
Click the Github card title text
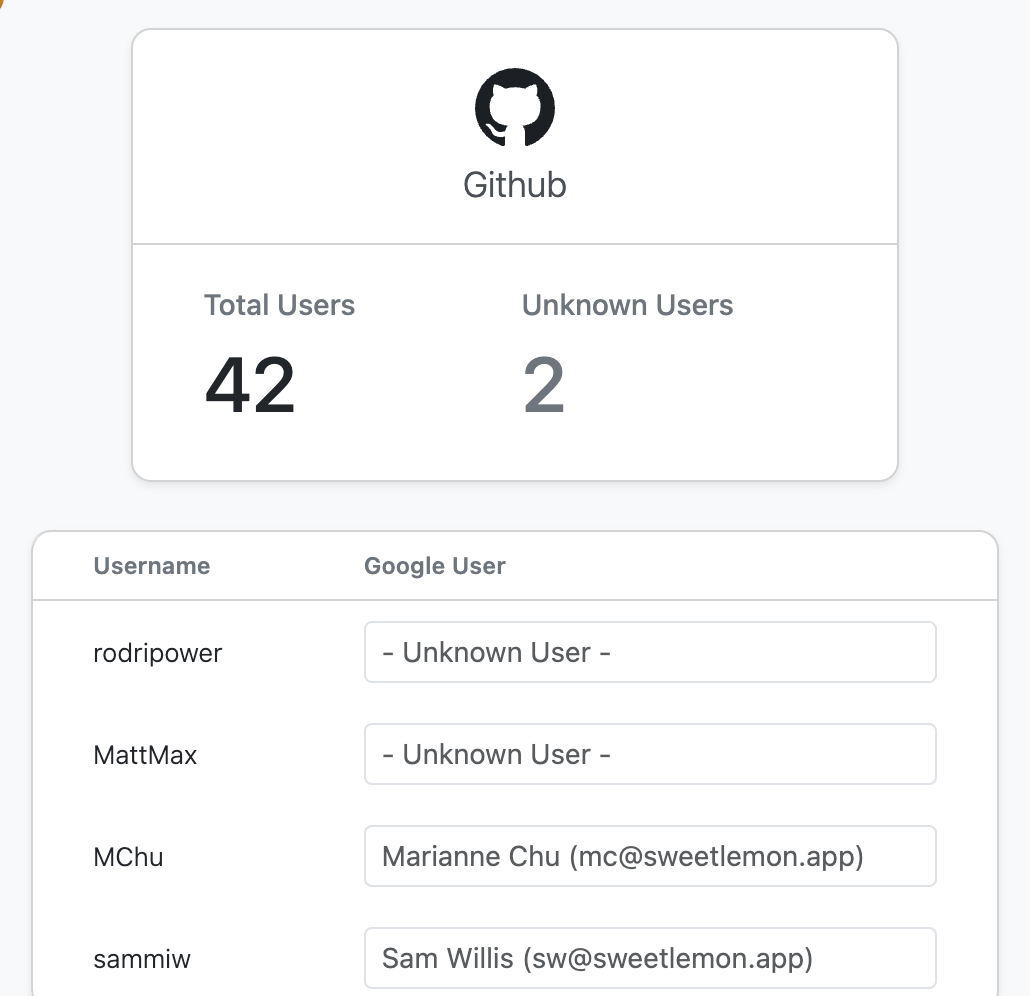point(515,185)
